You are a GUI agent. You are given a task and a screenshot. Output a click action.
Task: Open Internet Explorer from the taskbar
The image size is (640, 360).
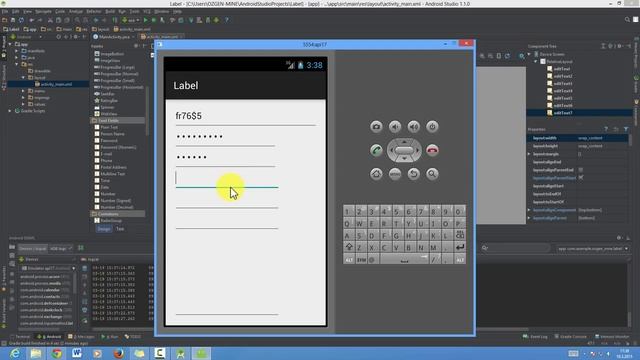(x=15, y=353)
